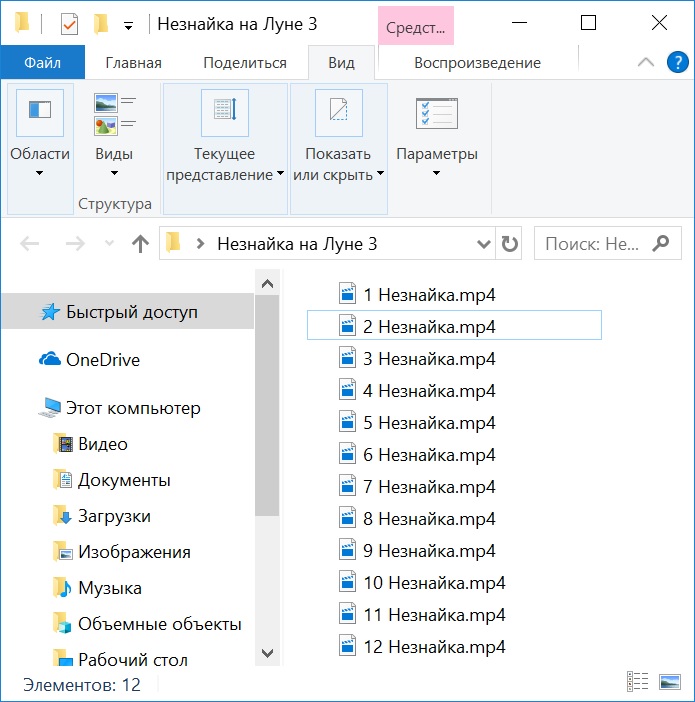Go forward with the right arrow
The height and width of the screenshot is (702, 695).
coord(75,244)
